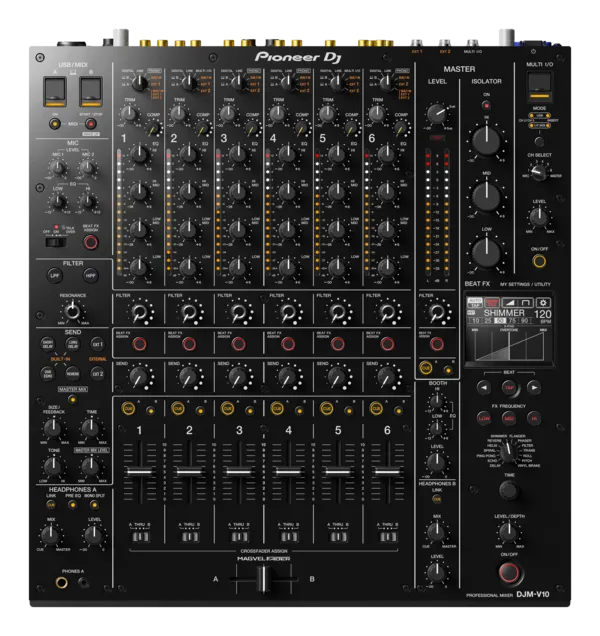The width and height of the screenshot is (600, 636).
Task: Turn the filter RESONANCE knob
Action: pyautogui.click(x=73, y=312)
